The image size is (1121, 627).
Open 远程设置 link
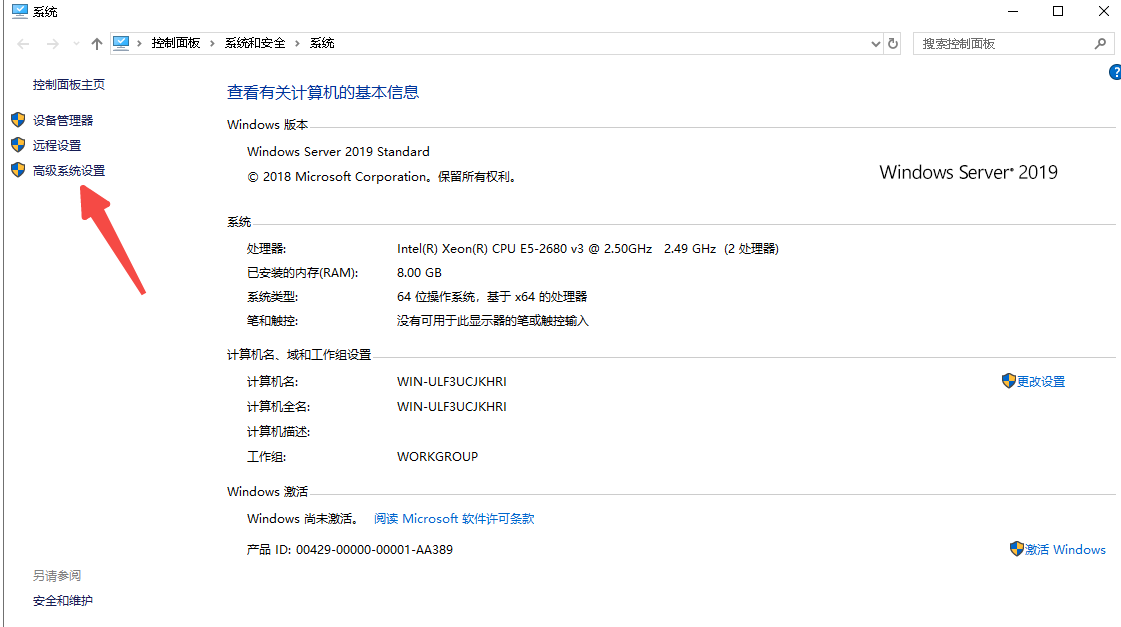[x=57, y=145]
